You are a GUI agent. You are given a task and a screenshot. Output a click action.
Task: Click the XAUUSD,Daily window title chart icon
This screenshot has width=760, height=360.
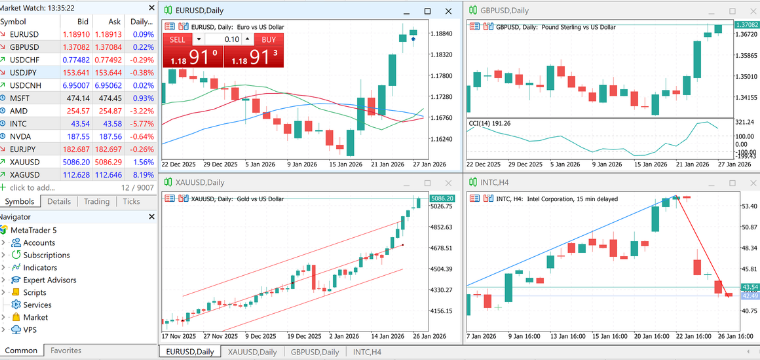point(168,182)
